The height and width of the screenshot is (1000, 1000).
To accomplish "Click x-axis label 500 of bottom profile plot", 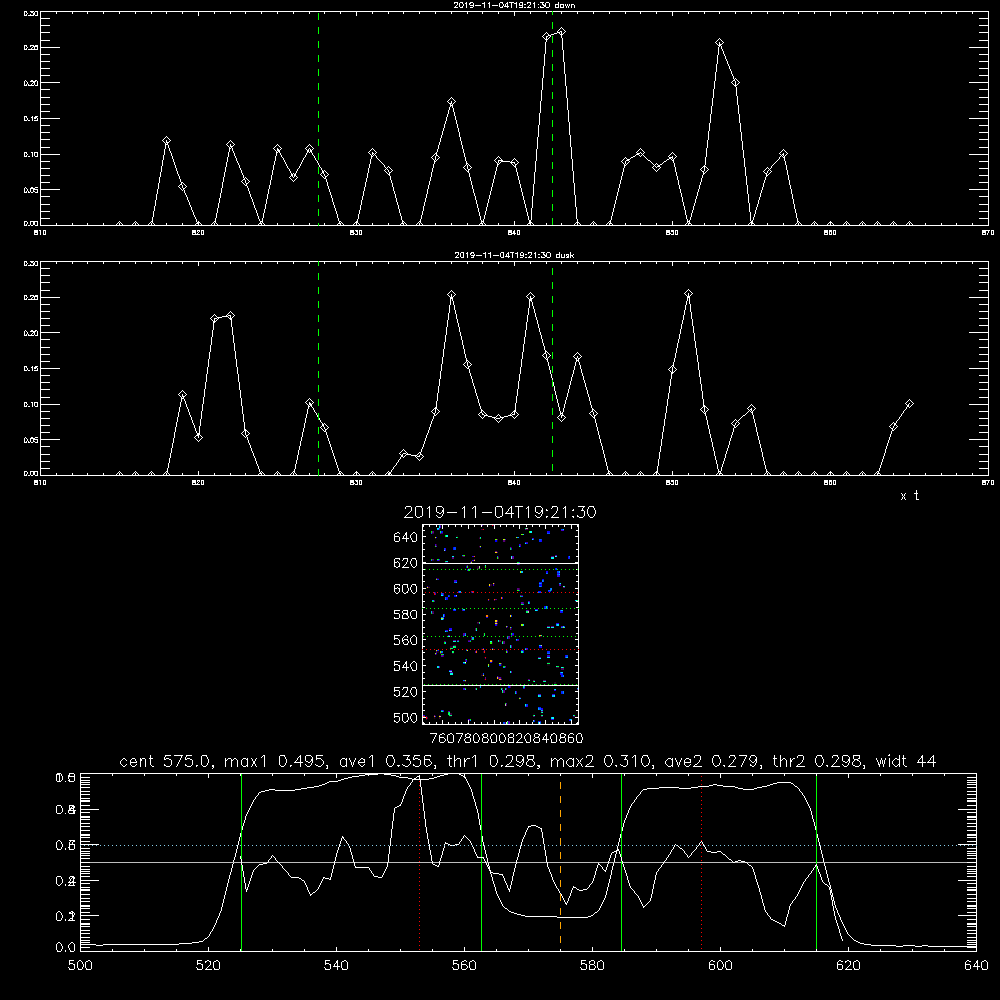I will point(80,966).
